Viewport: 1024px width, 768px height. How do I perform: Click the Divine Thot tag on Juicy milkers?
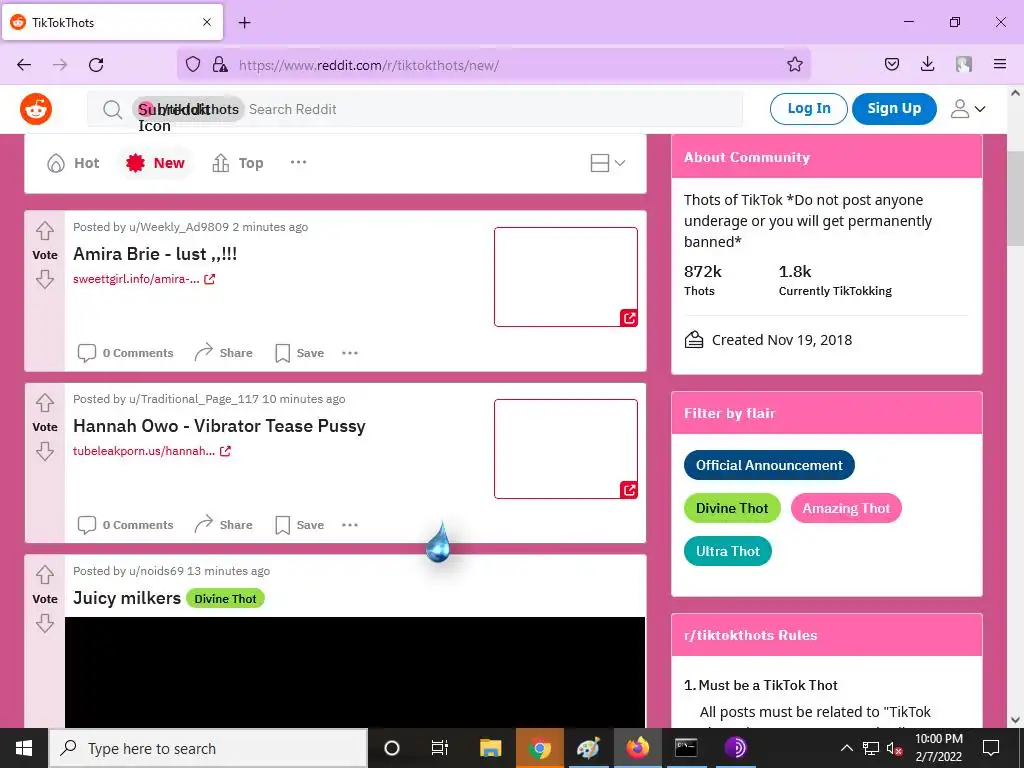click(x=225, y=599)
